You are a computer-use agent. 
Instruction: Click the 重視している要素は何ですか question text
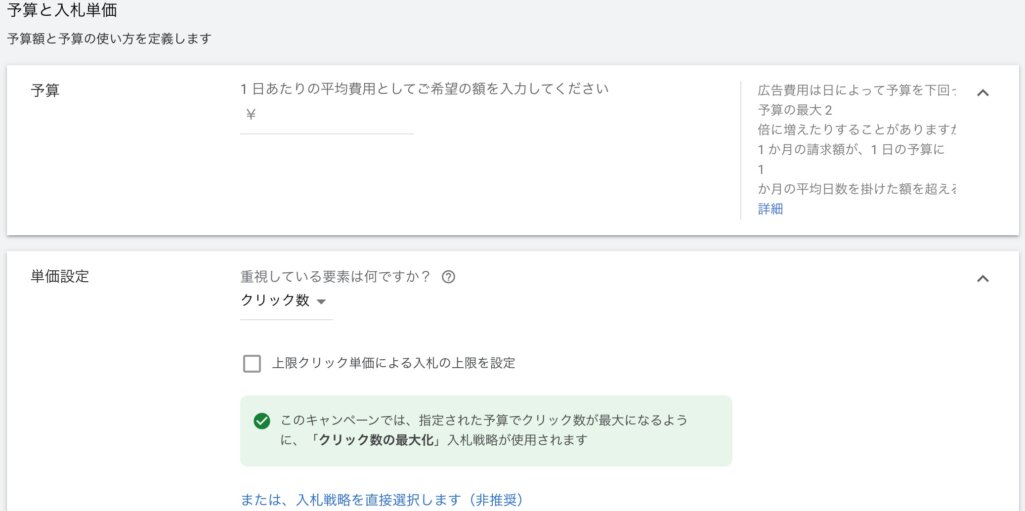(335, 277)
